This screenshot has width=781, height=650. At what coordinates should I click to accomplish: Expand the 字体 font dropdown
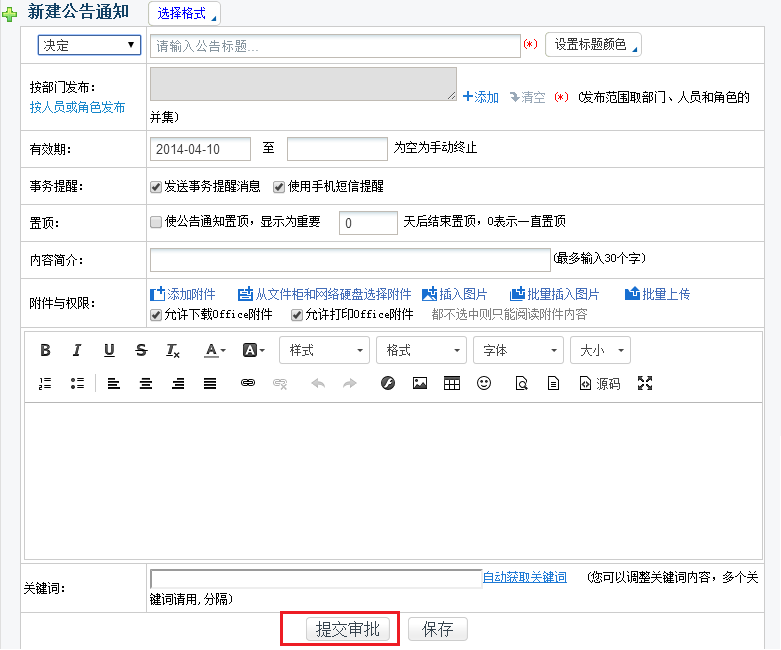[518, 350]
